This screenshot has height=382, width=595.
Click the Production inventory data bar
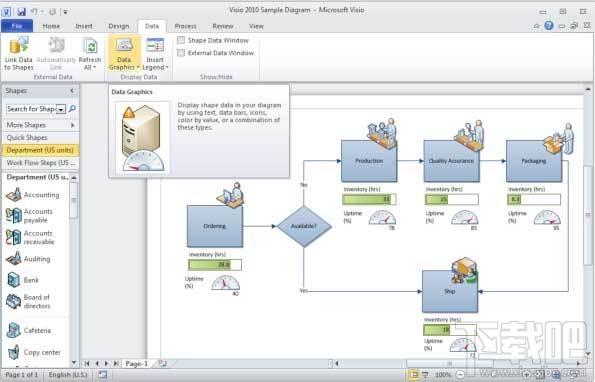tap(369, 199)
